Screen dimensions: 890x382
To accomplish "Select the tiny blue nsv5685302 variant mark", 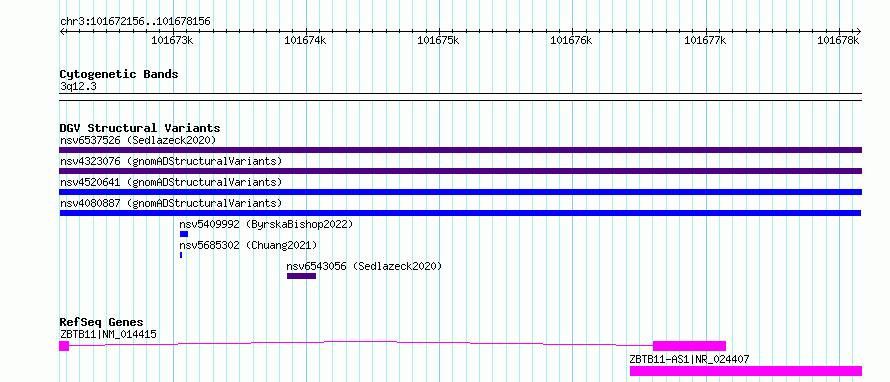I will click(181, 255).
